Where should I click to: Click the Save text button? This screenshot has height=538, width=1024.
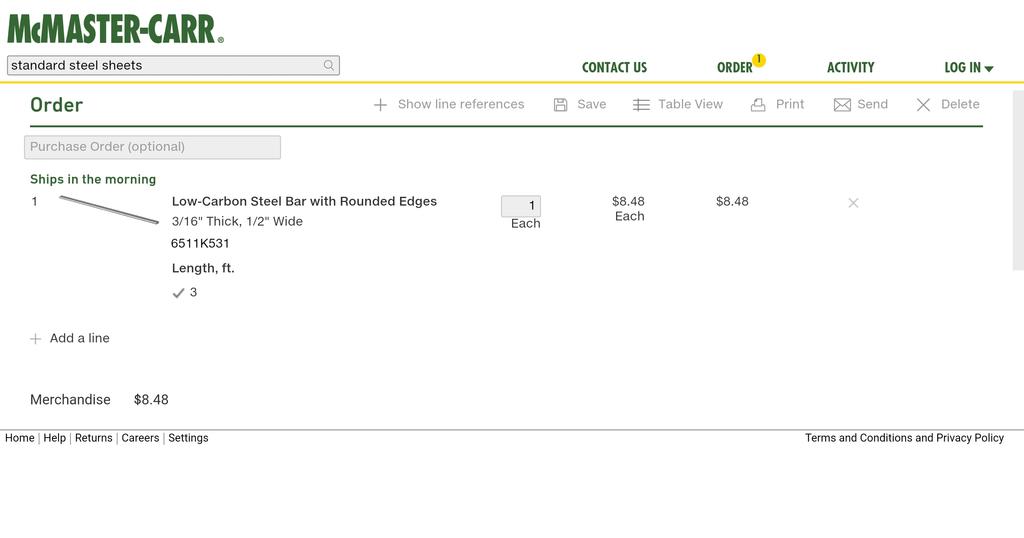point(592,104)
